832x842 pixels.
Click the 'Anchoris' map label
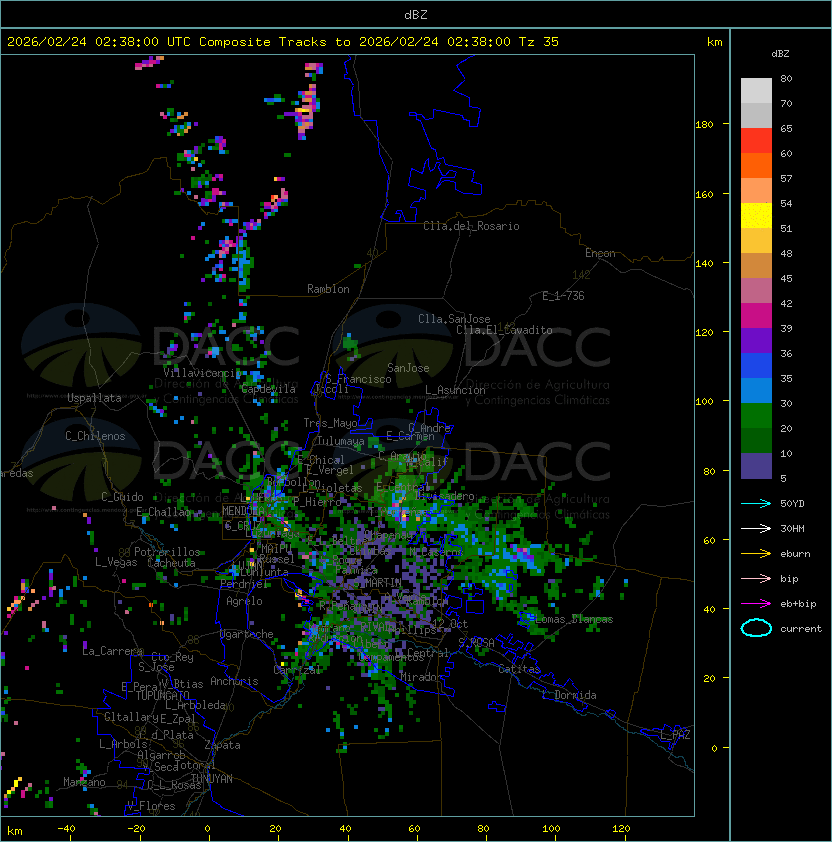234,681
